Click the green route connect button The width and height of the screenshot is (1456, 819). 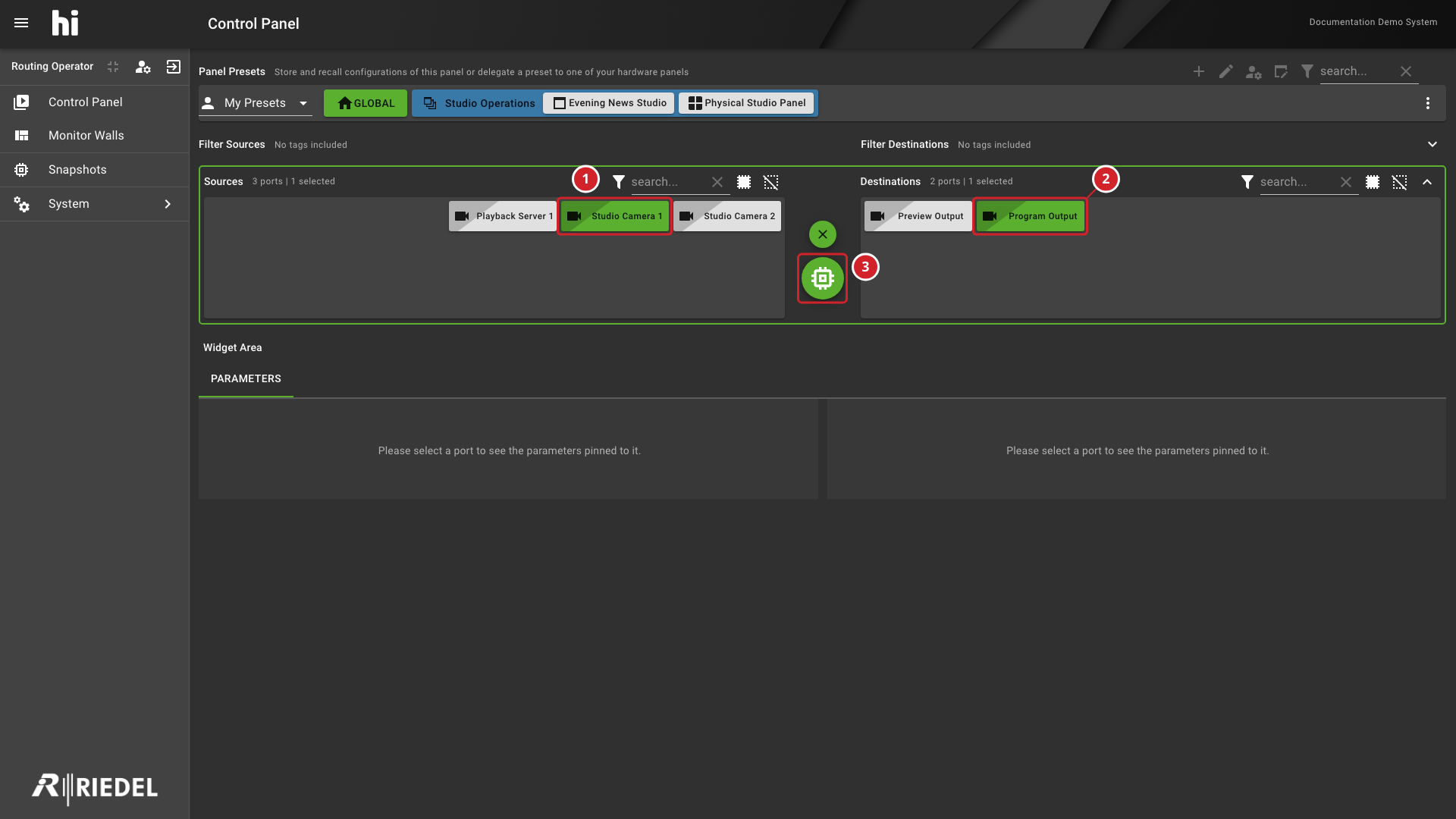coord(823,278)
